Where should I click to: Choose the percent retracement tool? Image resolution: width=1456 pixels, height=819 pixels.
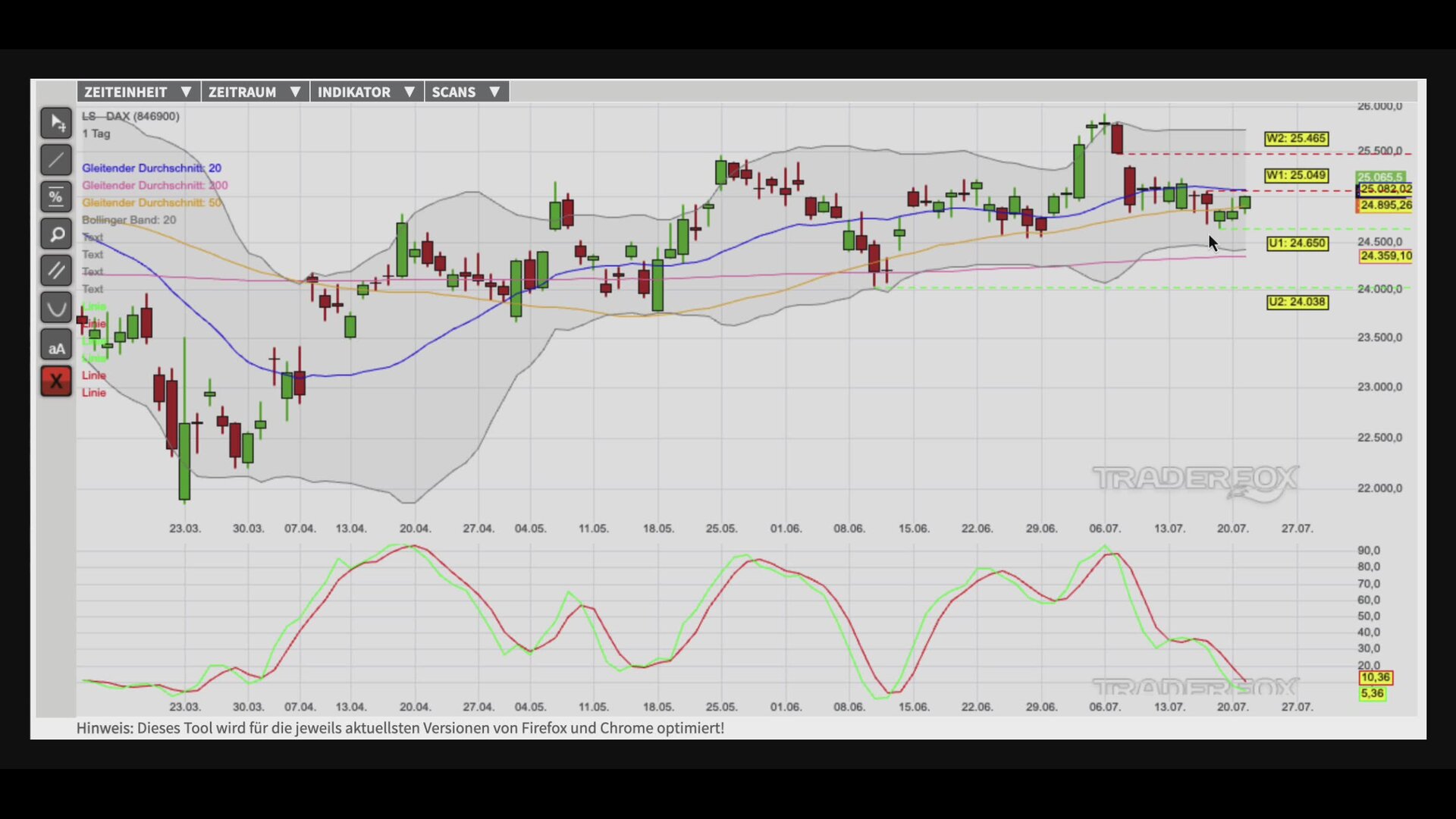coord(56,197)
